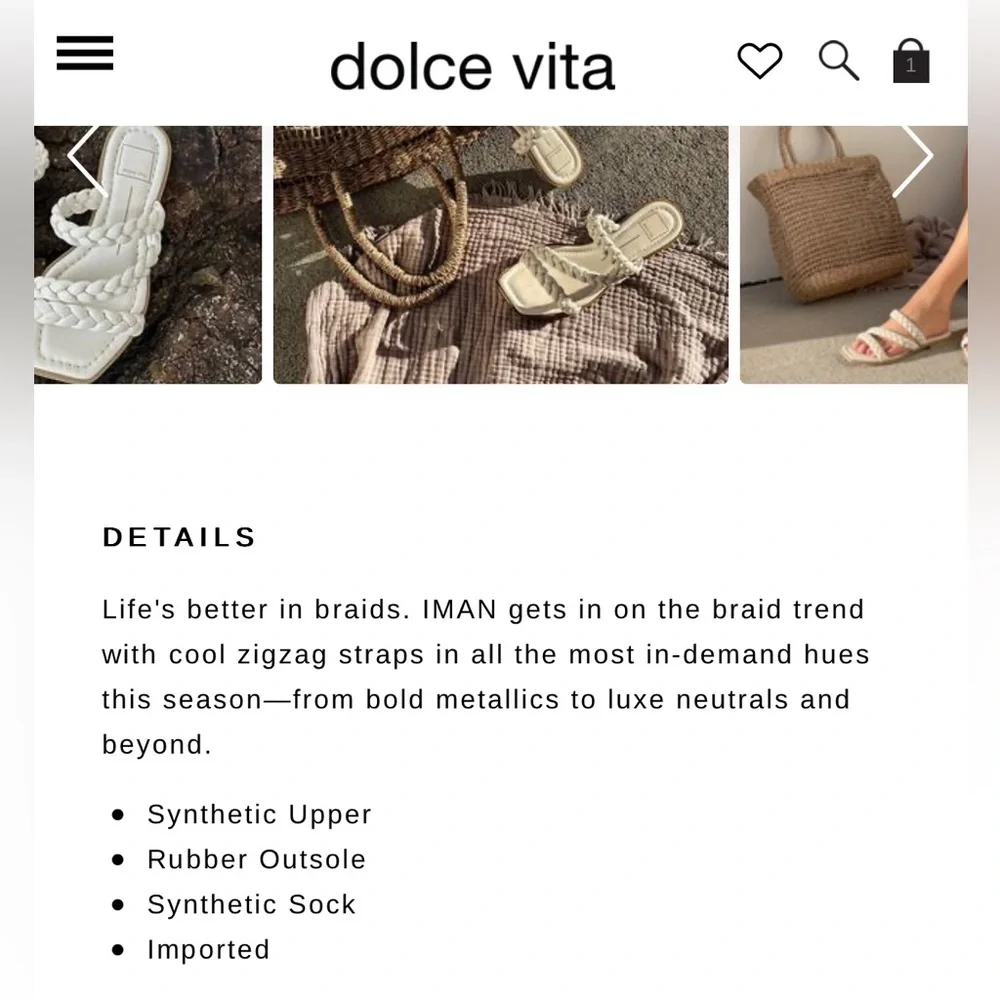The image size is (1000, 1000).
Task: Click the Synthetic Upper bullet point
Action: point(259,814)
